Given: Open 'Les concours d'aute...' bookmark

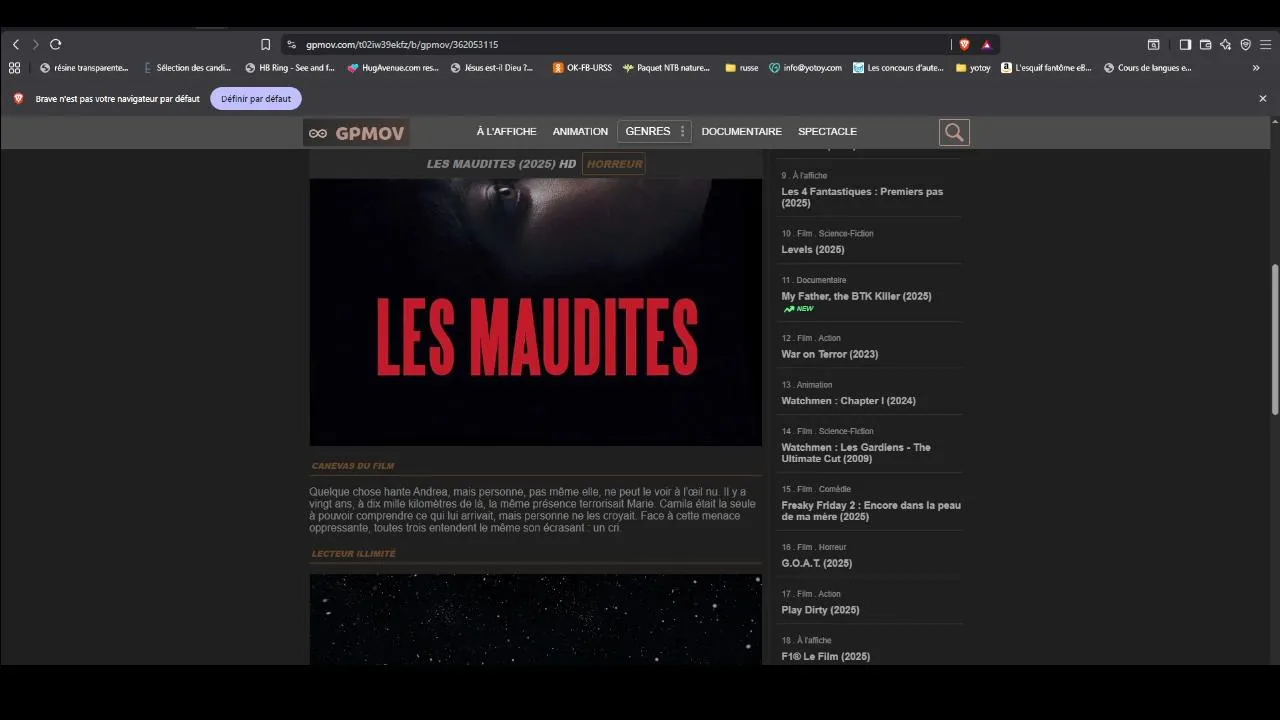Looking at the screenshot, I should click(x=898, y=68).
